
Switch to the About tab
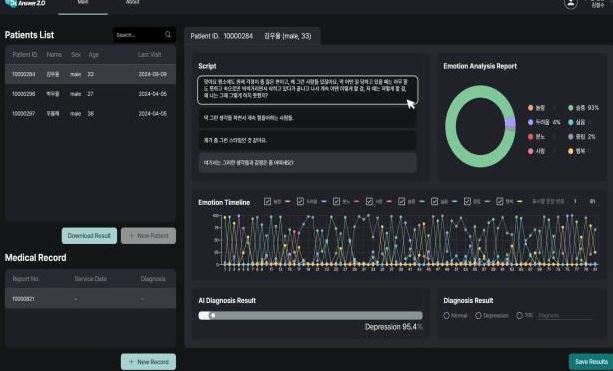point(133,3)
